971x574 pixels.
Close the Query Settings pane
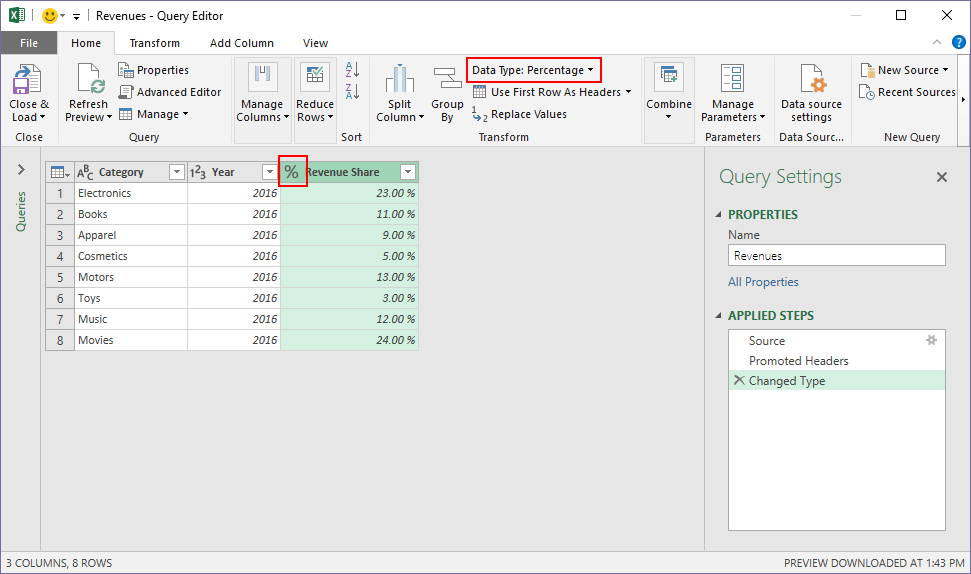942,177
